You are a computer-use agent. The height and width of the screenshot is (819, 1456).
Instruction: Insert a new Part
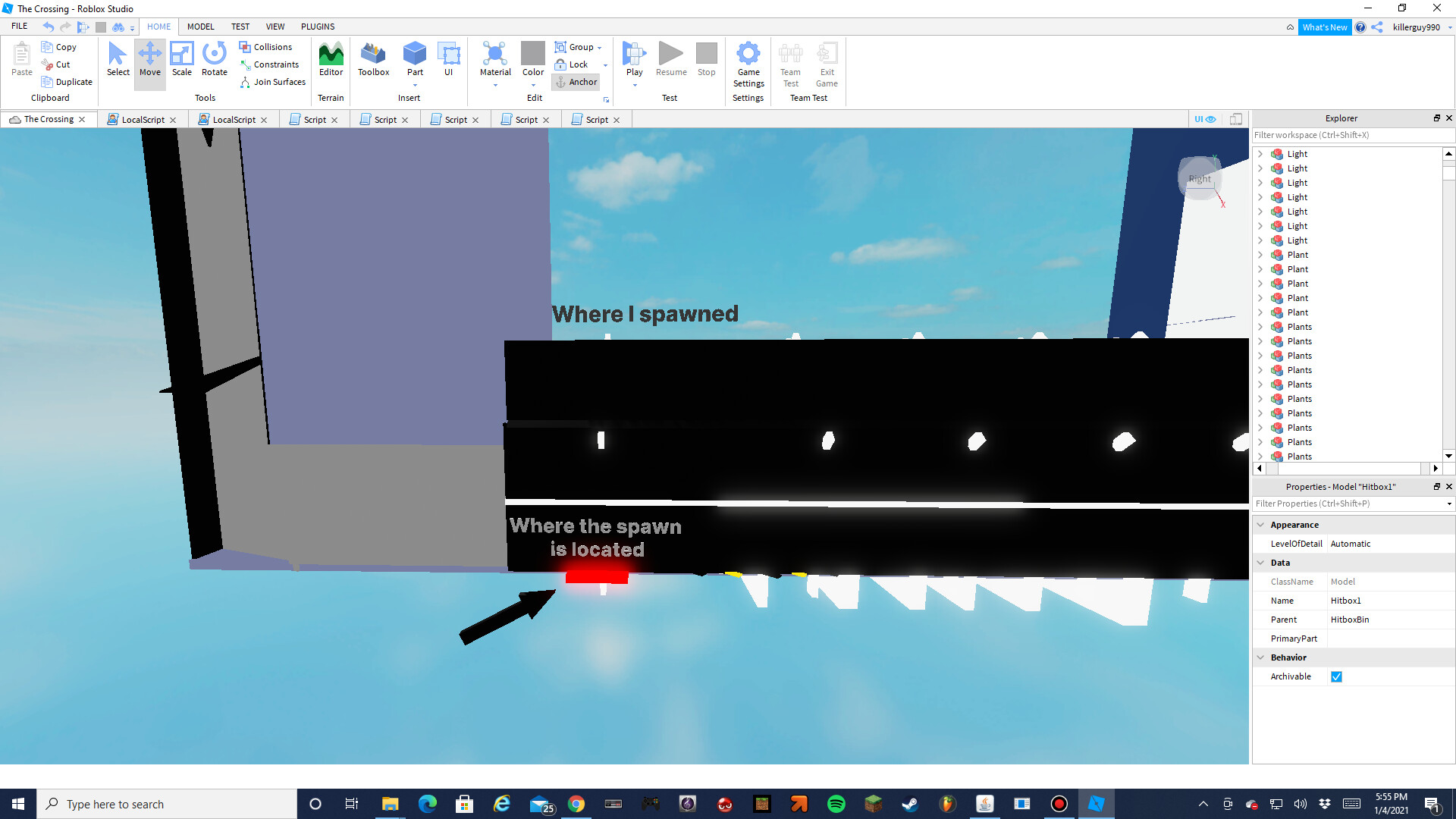[x=415, y=55]
